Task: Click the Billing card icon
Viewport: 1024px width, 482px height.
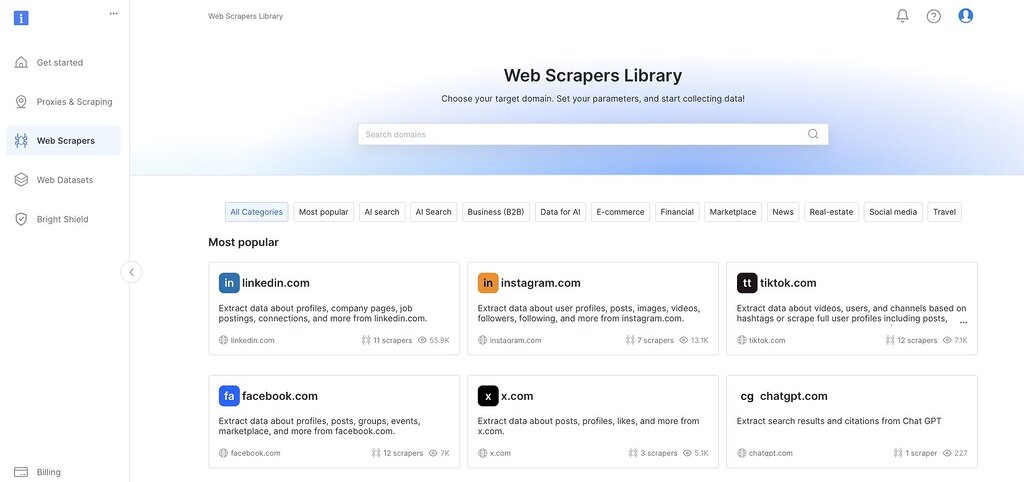Action: pos(21,472)
